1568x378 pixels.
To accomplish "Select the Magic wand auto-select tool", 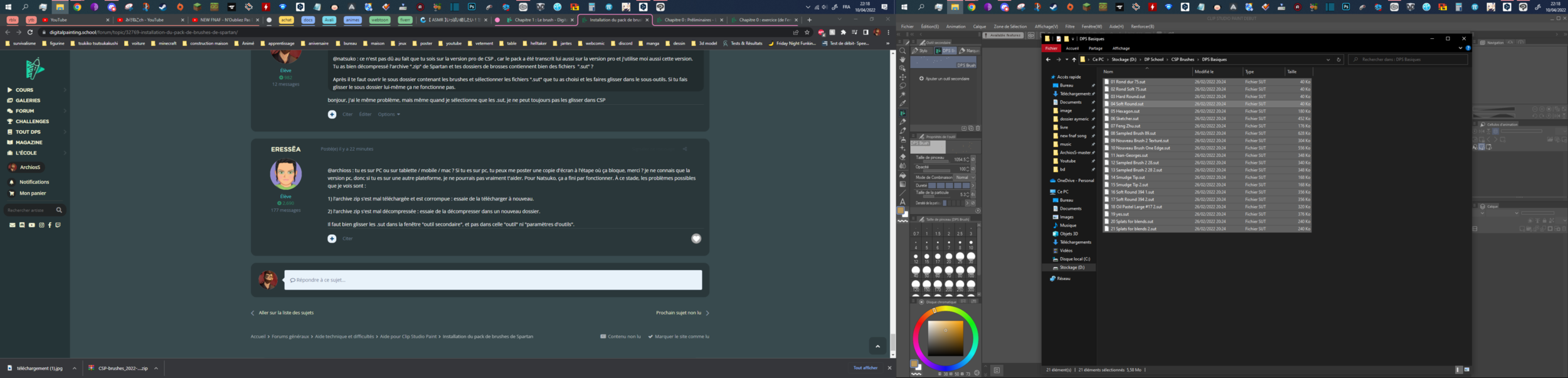I will pos(903,94).
